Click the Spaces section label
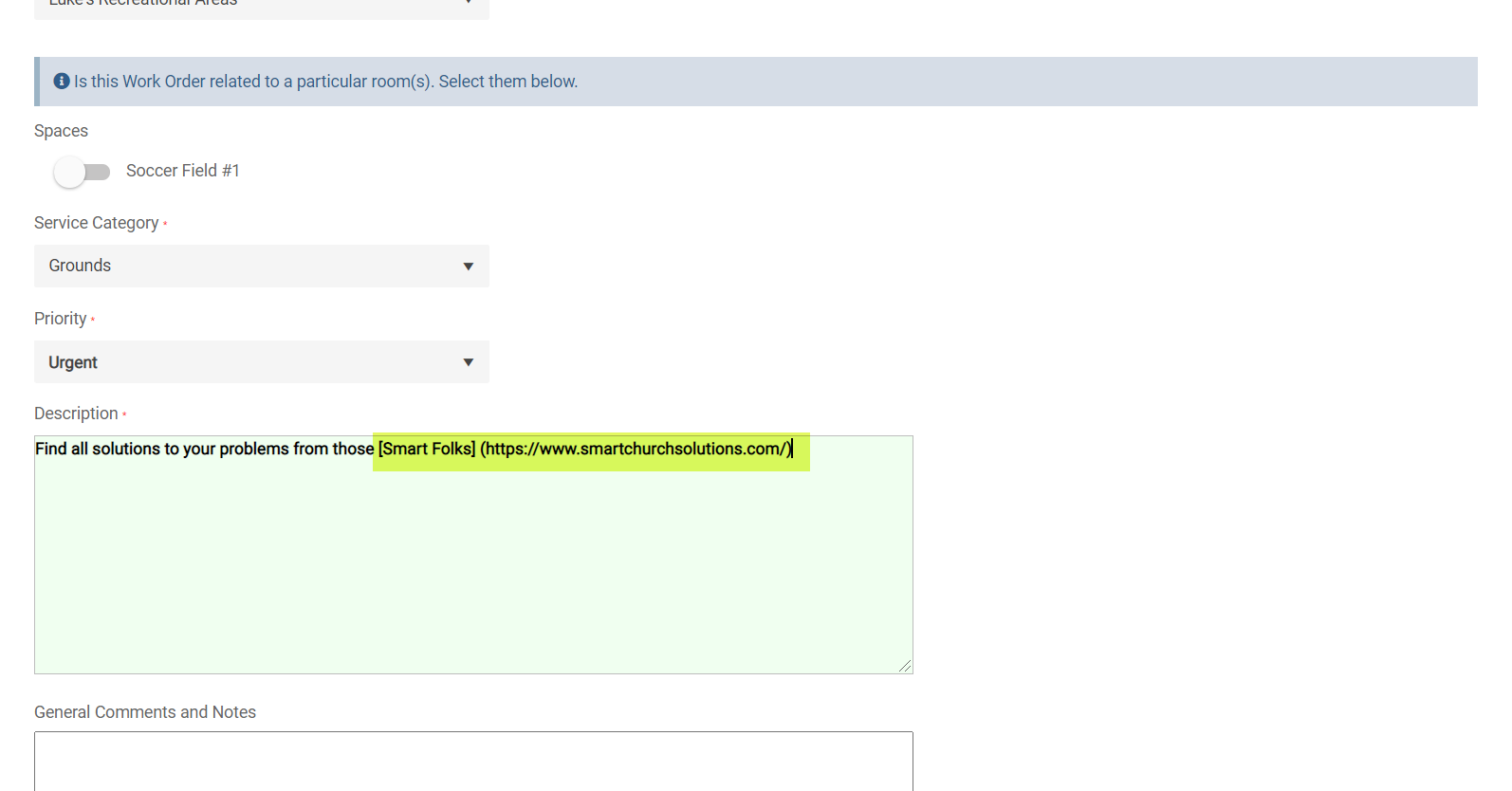Viewport: 1512px width, 791px height. pos(61,131)
